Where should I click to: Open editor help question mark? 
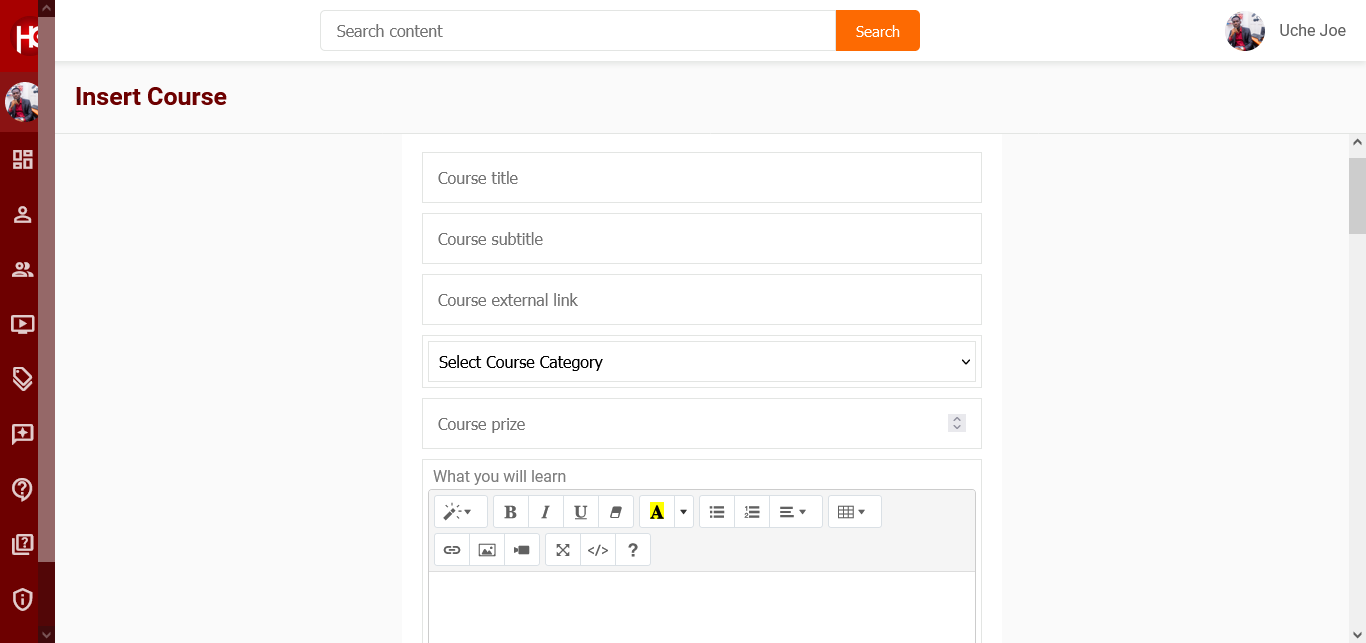[x=632, y=550]
